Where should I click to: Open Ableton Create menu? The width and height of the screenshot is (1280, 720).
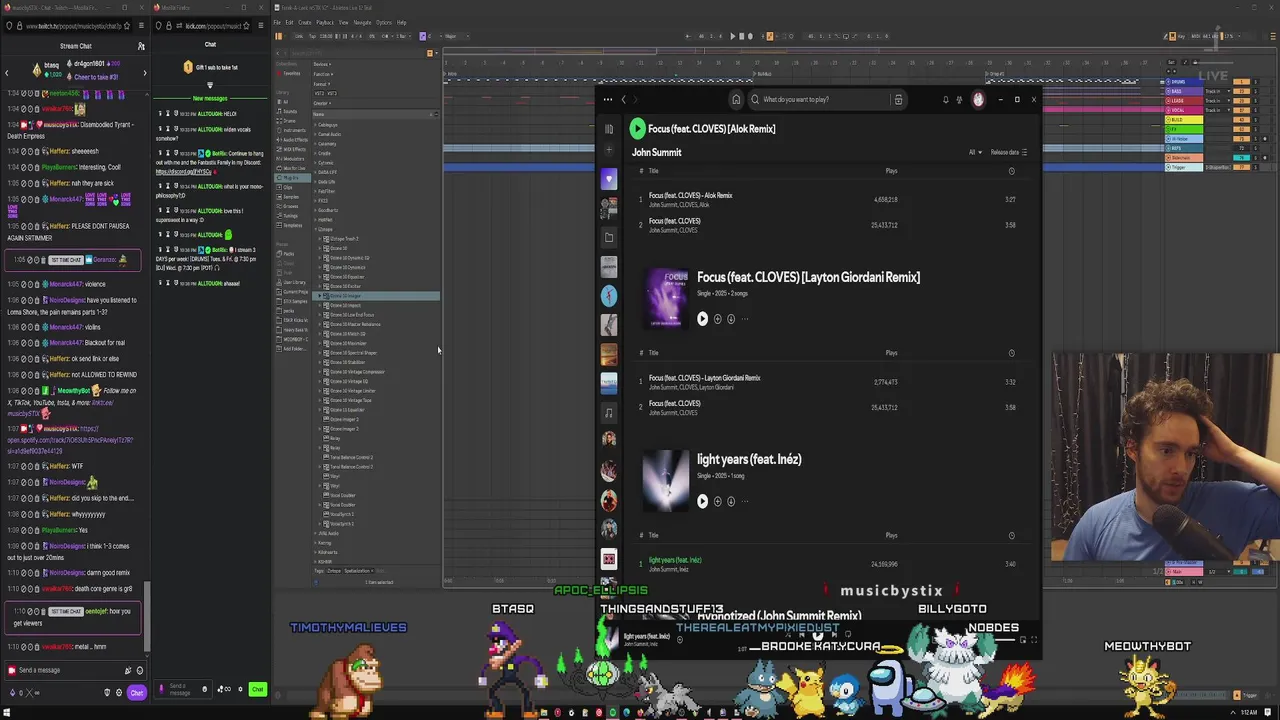click(x=304, y=22)
